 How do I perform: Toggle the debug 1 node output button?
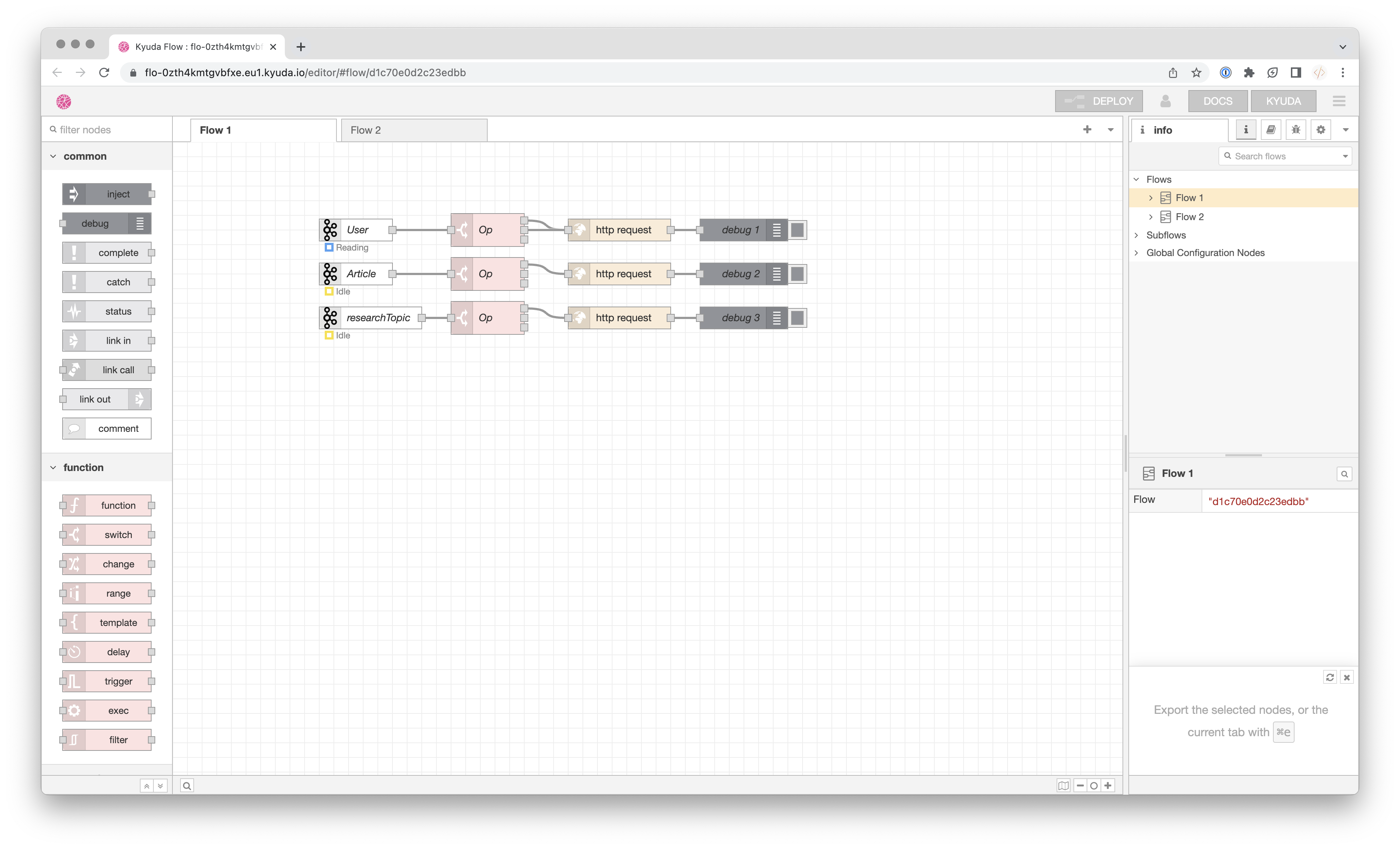pos(797,230)
